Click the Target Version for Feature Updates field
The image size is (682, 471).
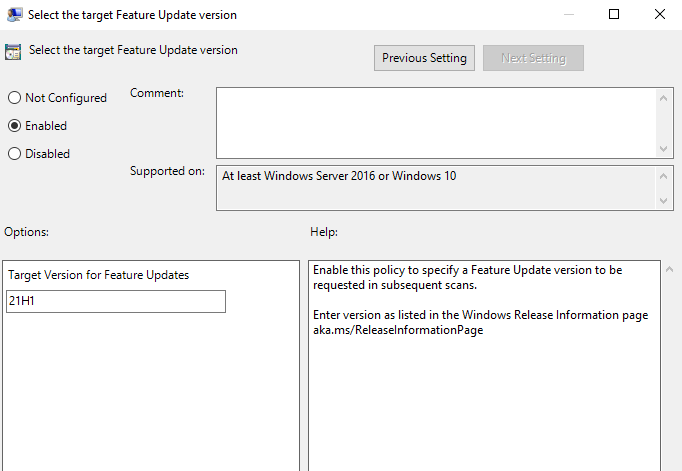point(116,301)
